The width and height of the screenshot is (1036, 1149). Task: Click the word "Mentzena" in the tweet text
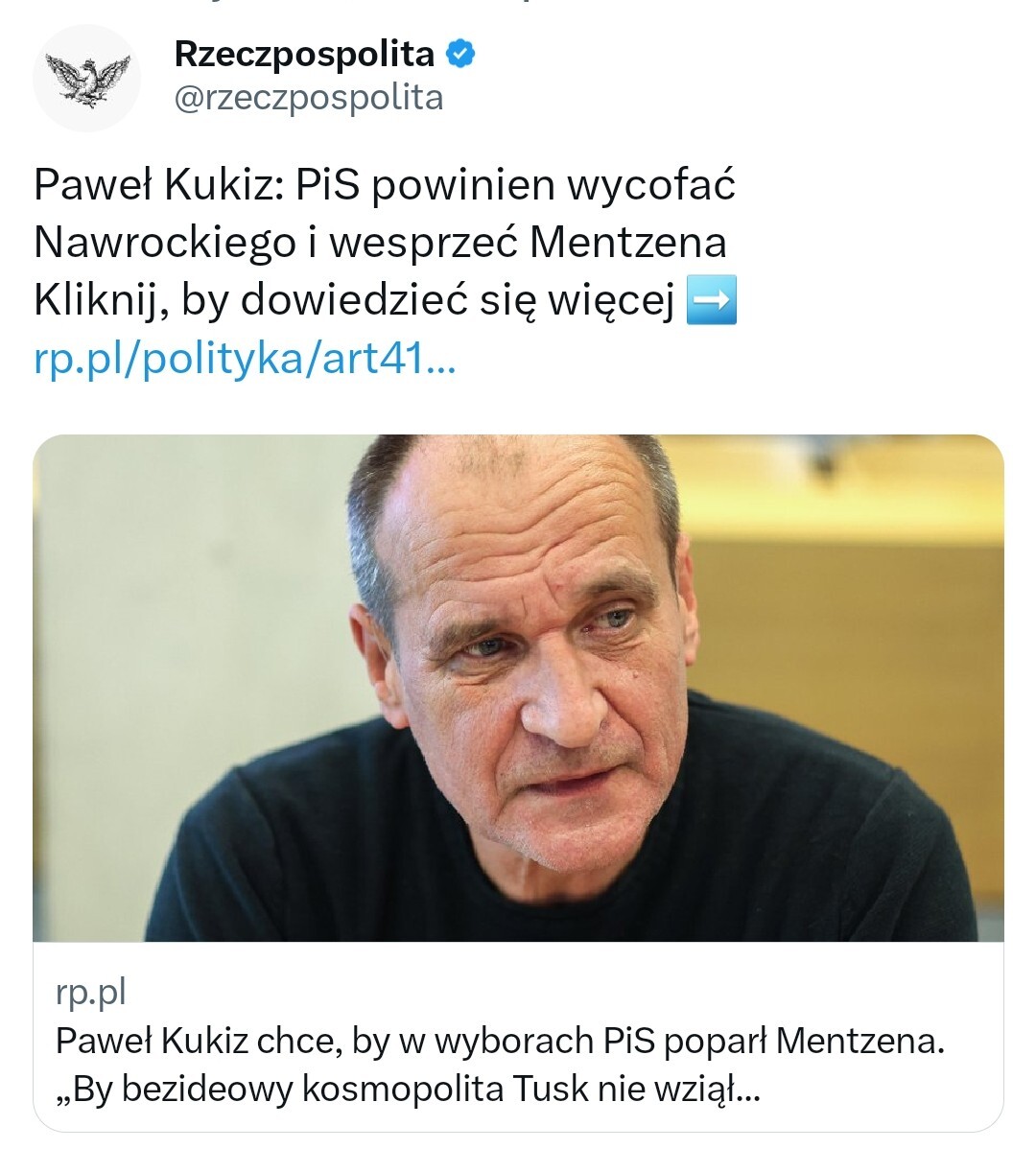pos(627,243)
